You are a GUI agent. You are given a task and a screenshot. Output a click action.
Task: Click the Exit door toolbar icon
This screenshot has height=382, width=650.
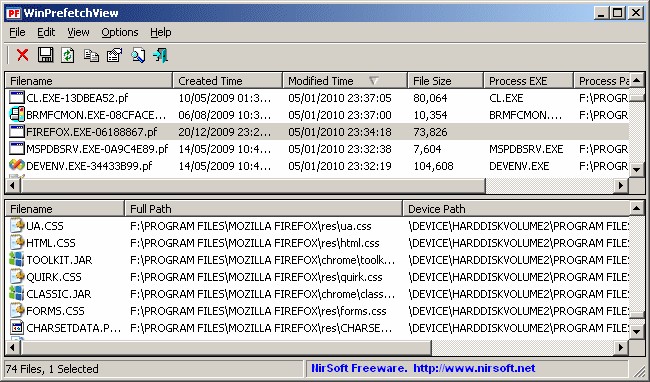[160, 55]
